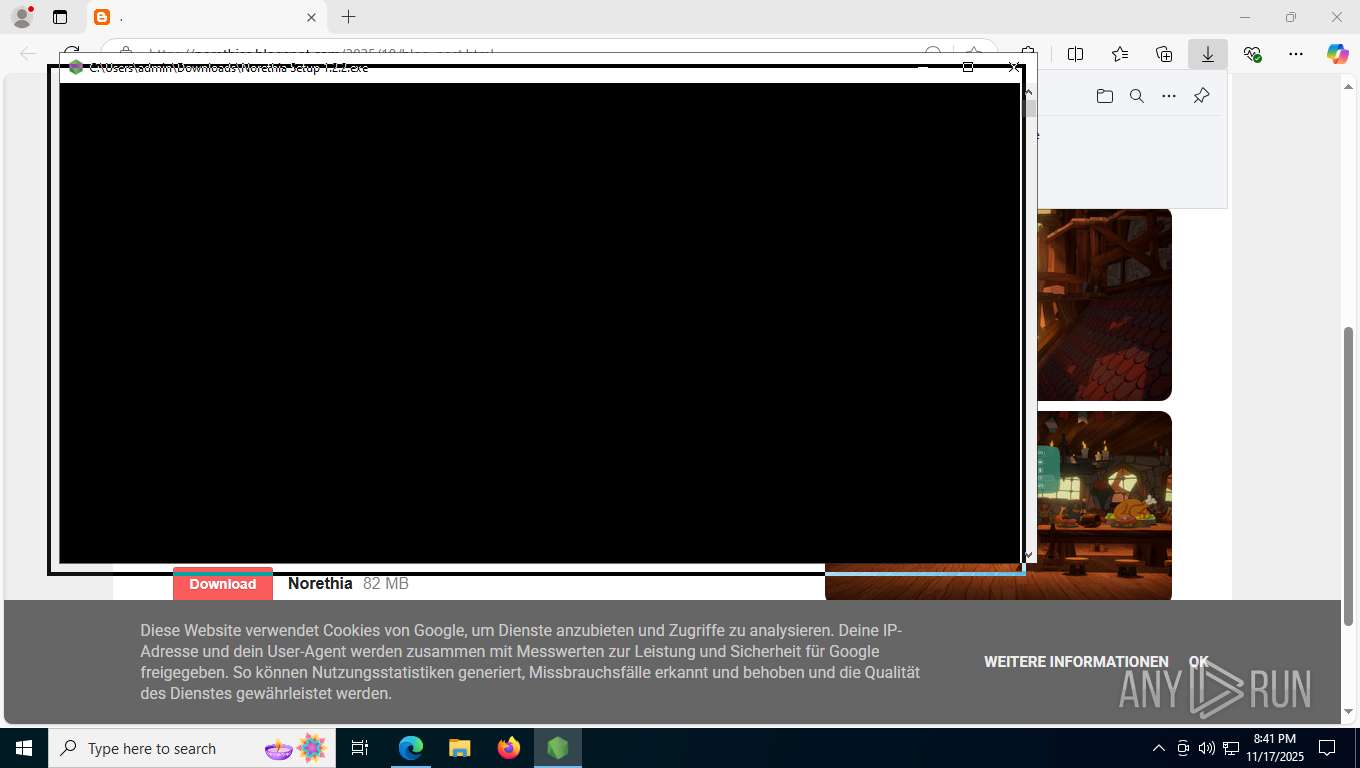Toggle Edge split screen view
This screenshot has height=768, width=1360.
point(1076,54)
